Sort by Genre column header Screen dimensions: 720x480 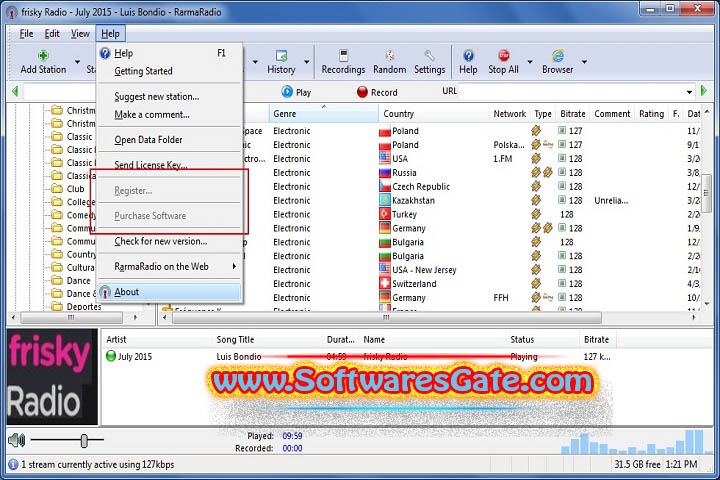(323, 113)
